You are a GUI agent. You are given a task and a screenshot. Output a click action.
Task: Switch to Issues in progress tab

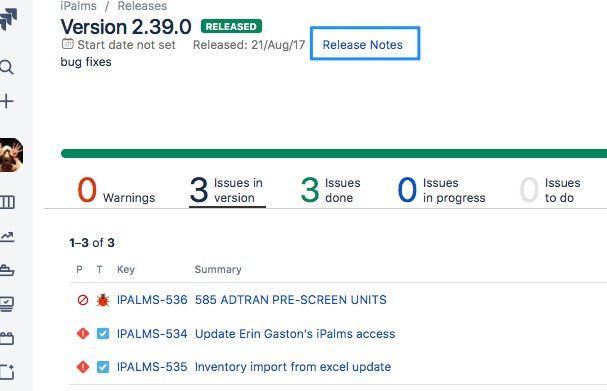point(441,190)
